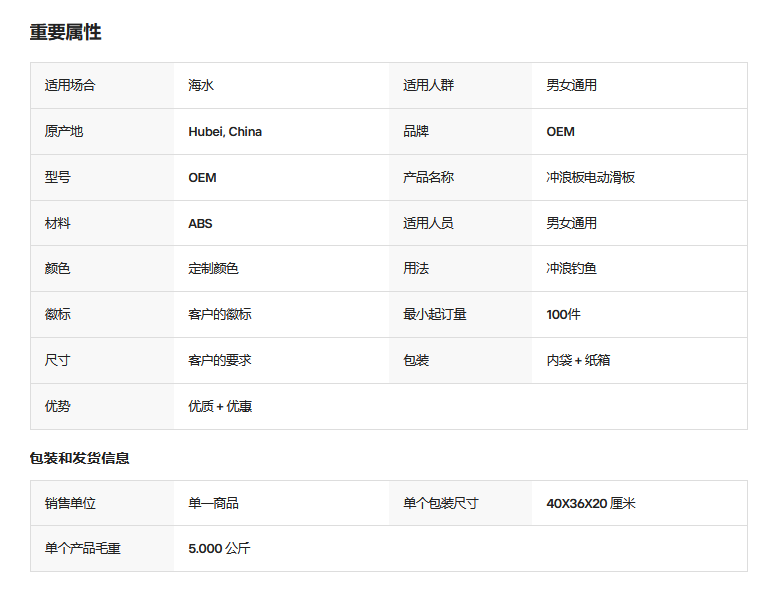The image size is (764, 594).
Task: Select the 品牌 label
Action: (416, 132)
